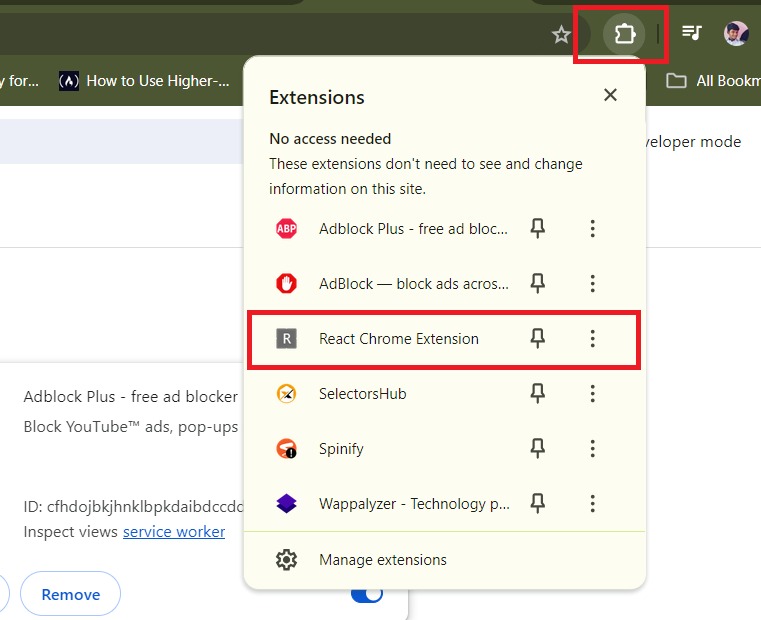
Task: Toggle the Adblock Plus enable switch
Action: tap(367, 594)
